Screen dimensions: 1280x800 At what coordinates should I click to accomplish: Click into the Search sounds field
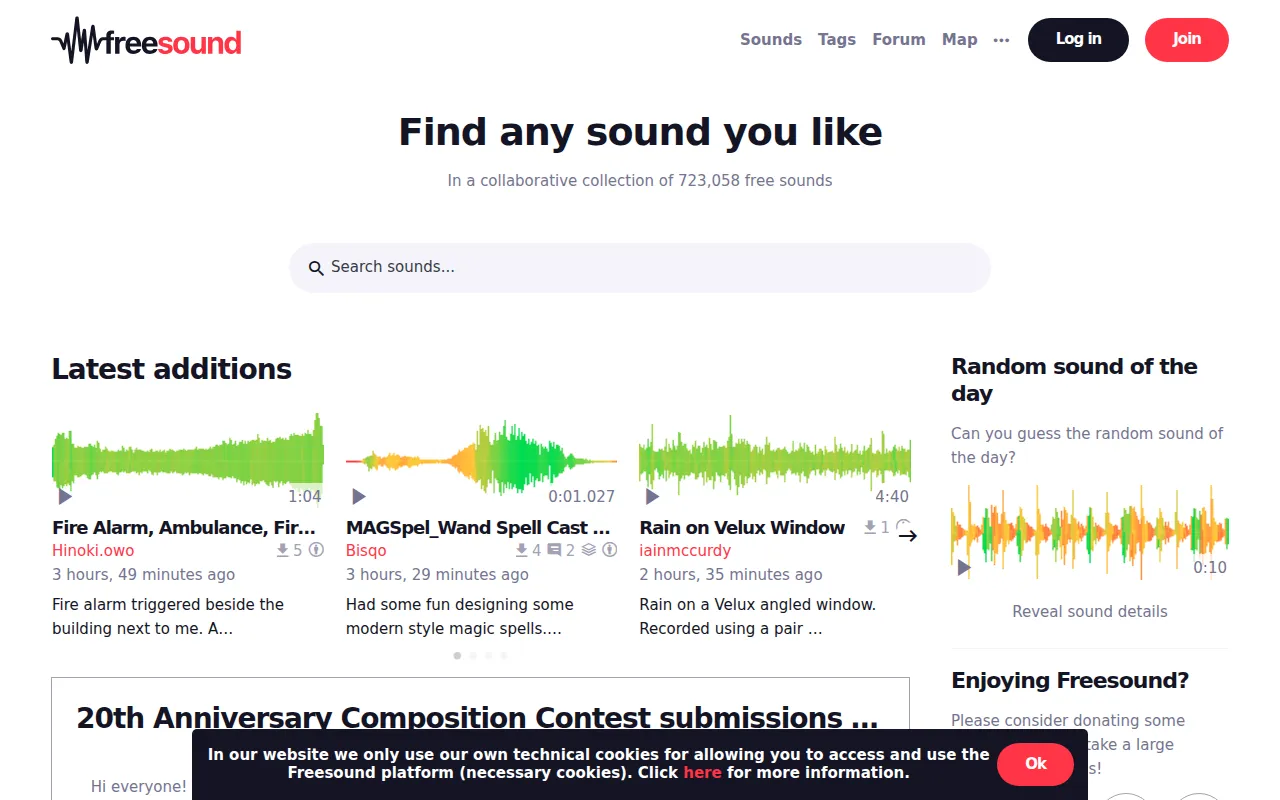640,268
